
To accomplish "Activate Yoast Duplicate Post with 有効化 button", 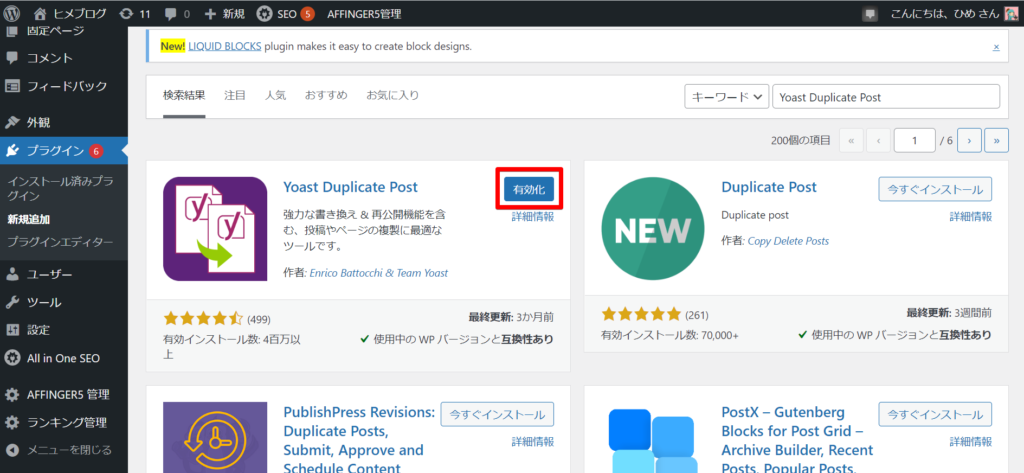I will point(529,189).
